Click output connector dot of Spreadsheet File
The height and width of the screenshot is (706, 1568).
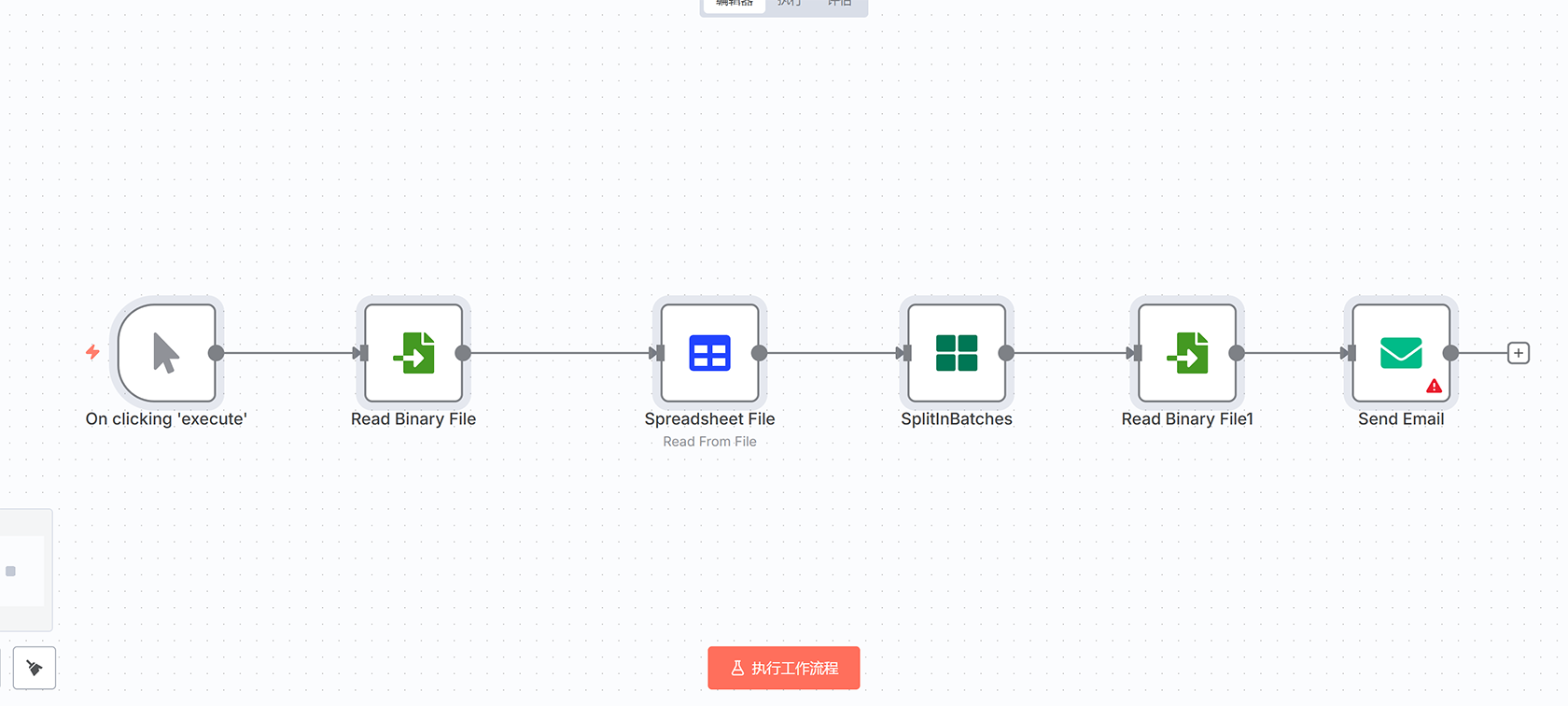pyautogui.click(x=760, y=353)
